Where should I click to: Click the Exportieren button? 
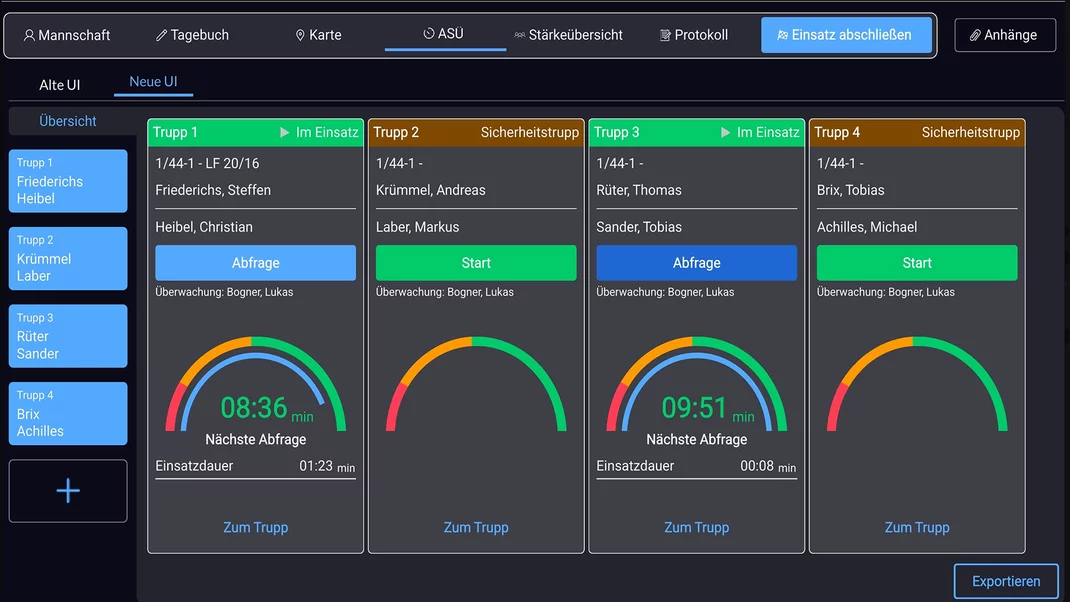click(x=1006, y=582)
